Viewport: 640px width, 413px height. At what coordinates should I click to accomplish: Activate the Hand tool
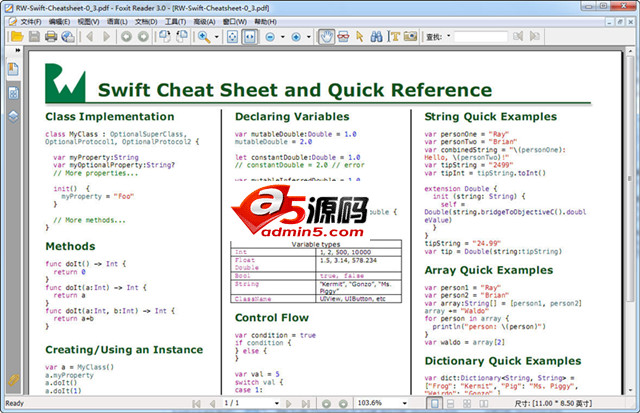[x=326, y=37]
